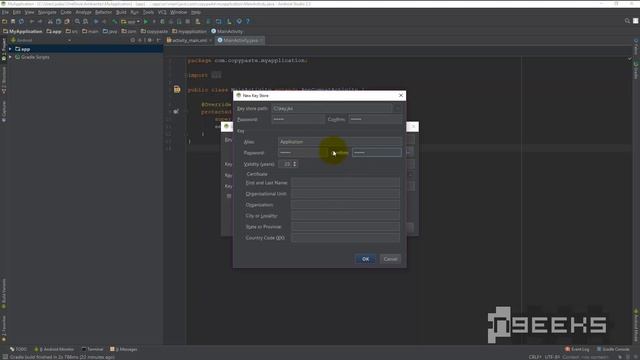
Task: Click the Open folder toolbar icon
Action: click(5, 21)
